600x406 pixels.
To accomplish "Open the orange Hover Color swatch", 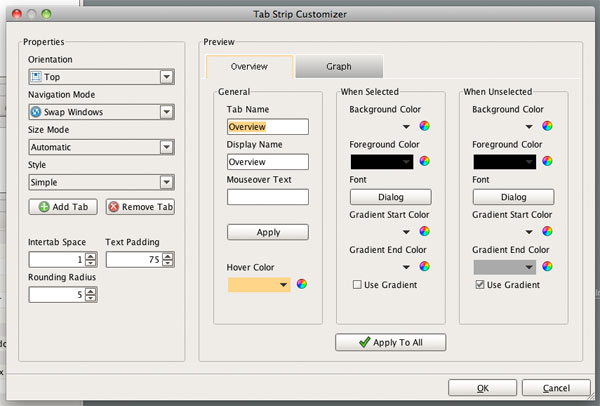I will 259,285.
